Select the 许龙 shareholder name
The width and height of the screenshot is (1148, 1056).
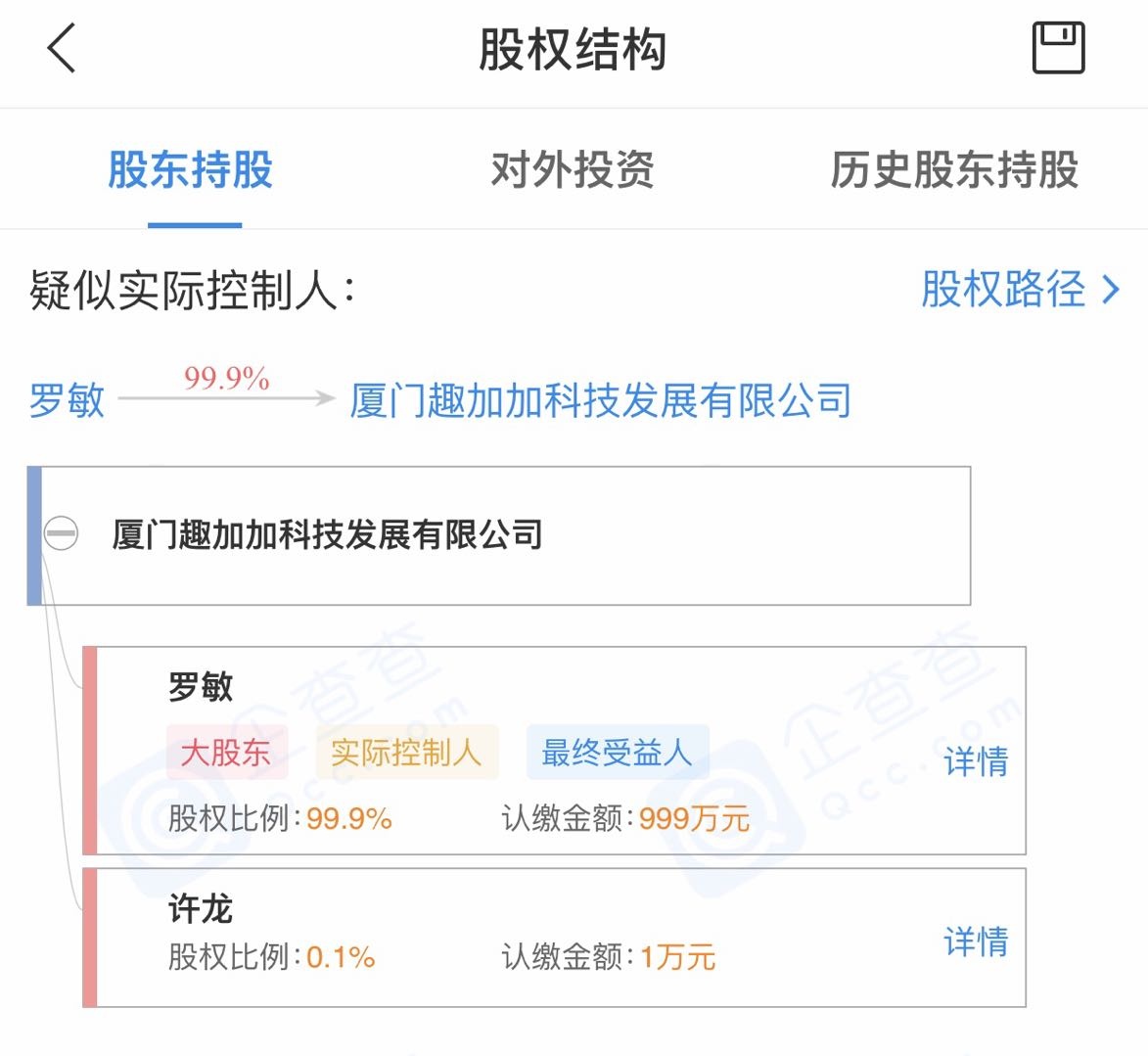tap(201, 908)
